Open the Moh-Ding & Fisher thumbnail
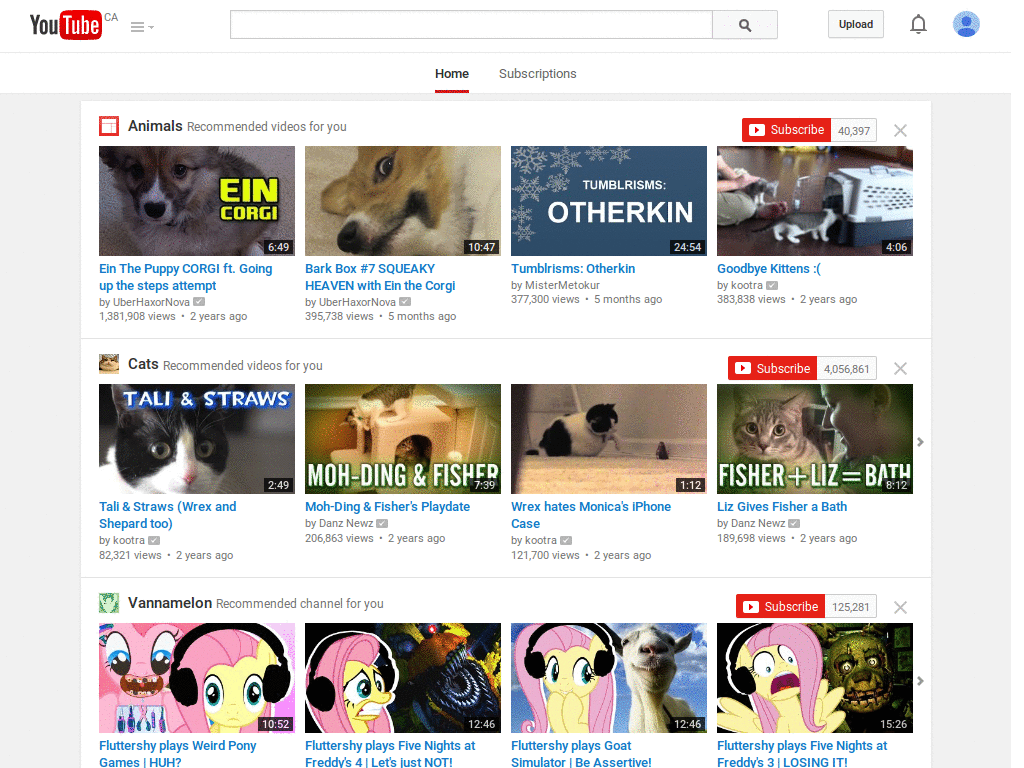The height and width of the screenshot is (768, 1024). point(403,439)
